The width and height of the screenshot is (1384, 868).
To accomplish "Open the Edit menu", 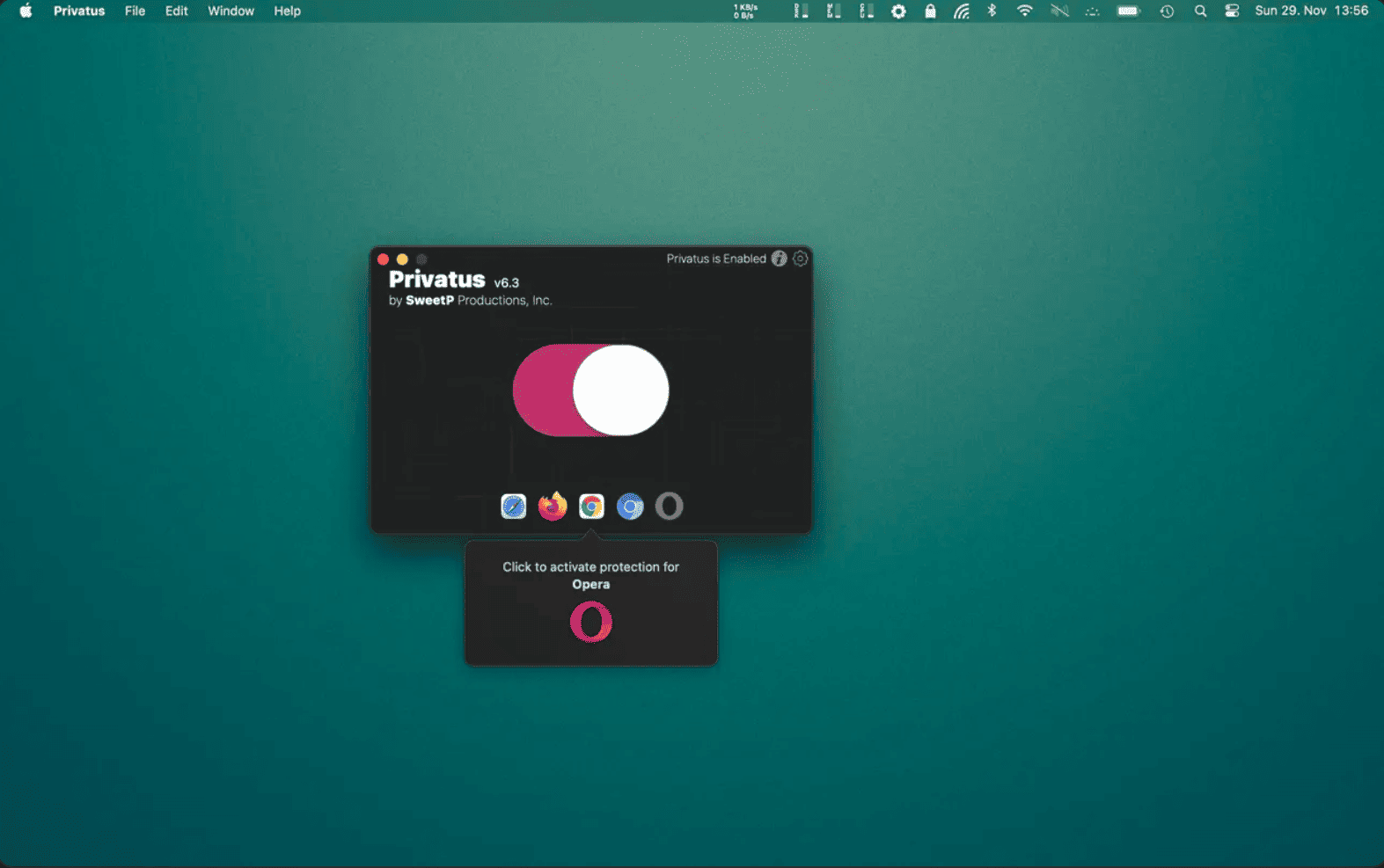I will 176,11.
